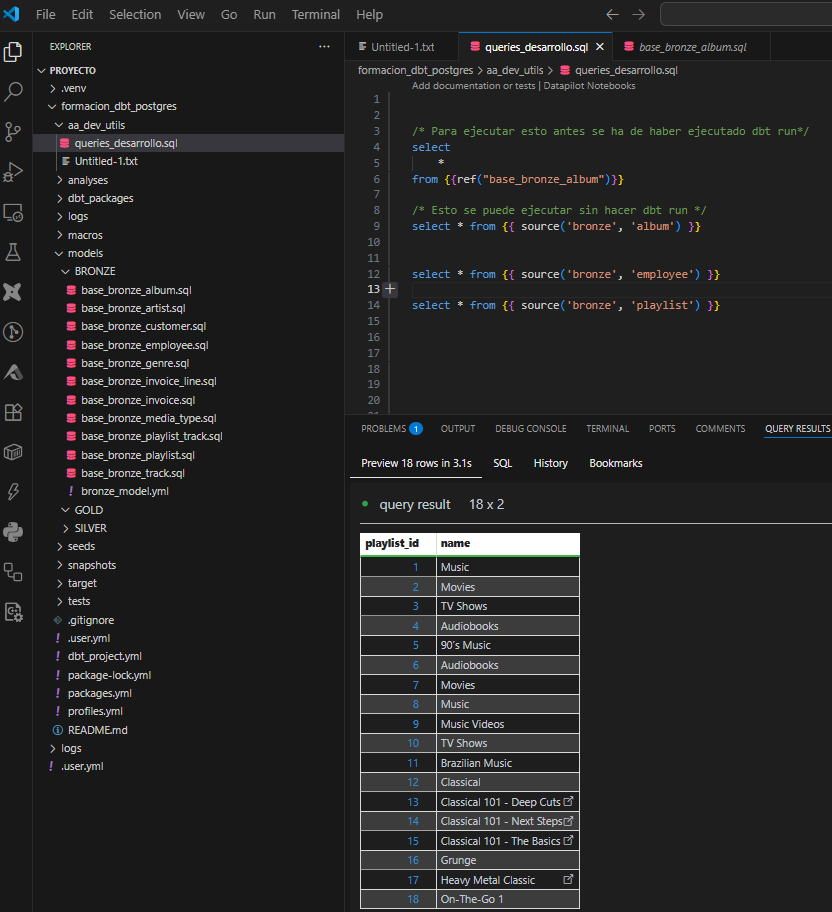832x912 pixels.
Task: Click the Datapilot Notebooks link
Action: pos(589,86)
